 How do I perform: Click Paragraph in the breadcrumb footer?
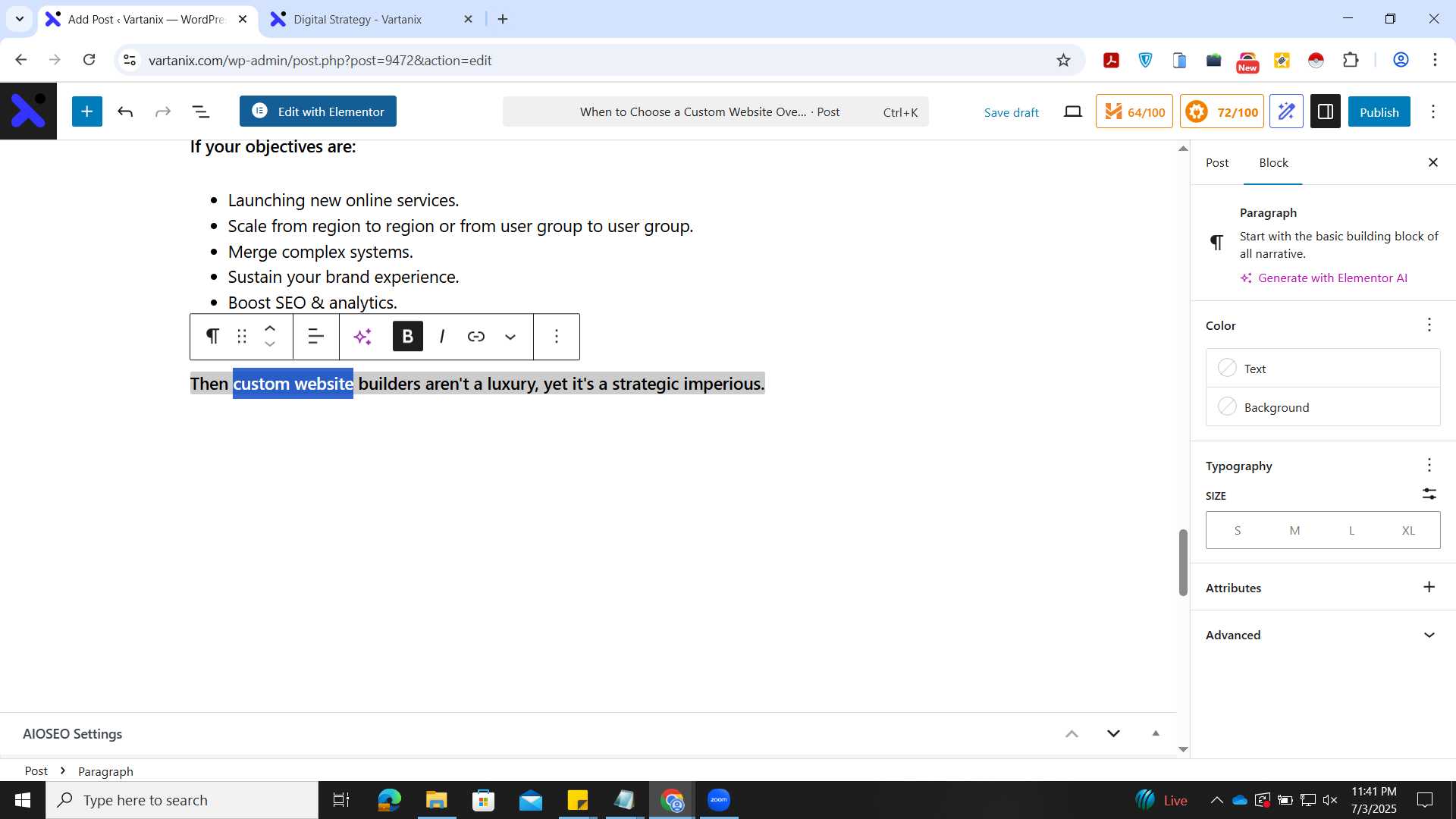point(105,770)
